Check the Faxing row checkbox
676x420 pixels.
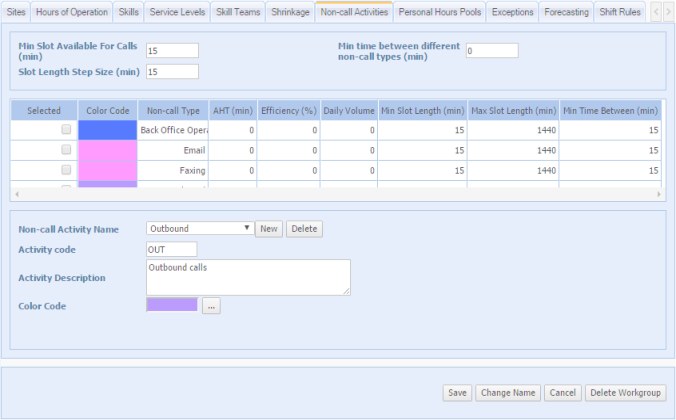pos(66,169)
